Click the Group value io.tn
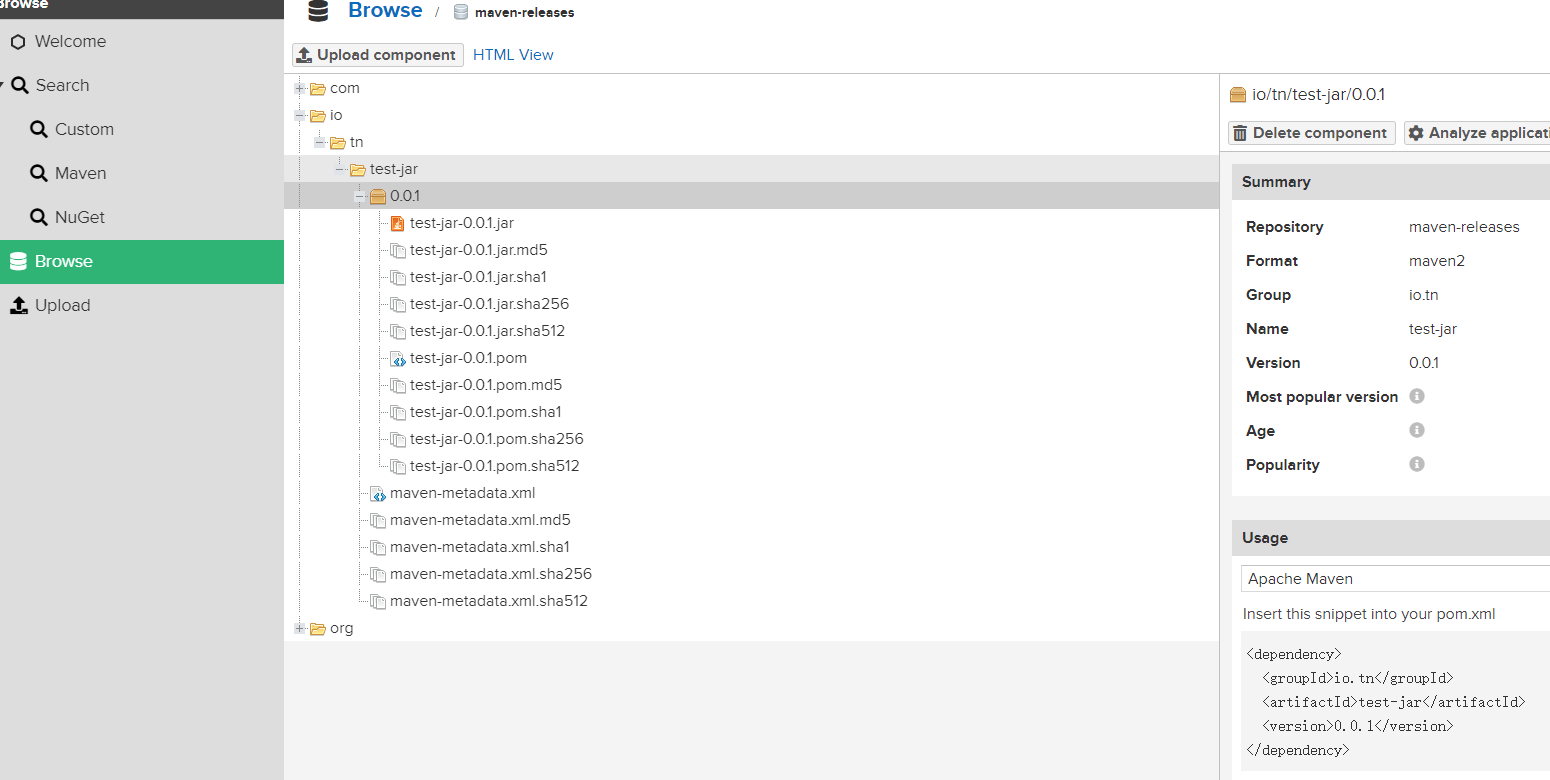 click(1424, 295)
